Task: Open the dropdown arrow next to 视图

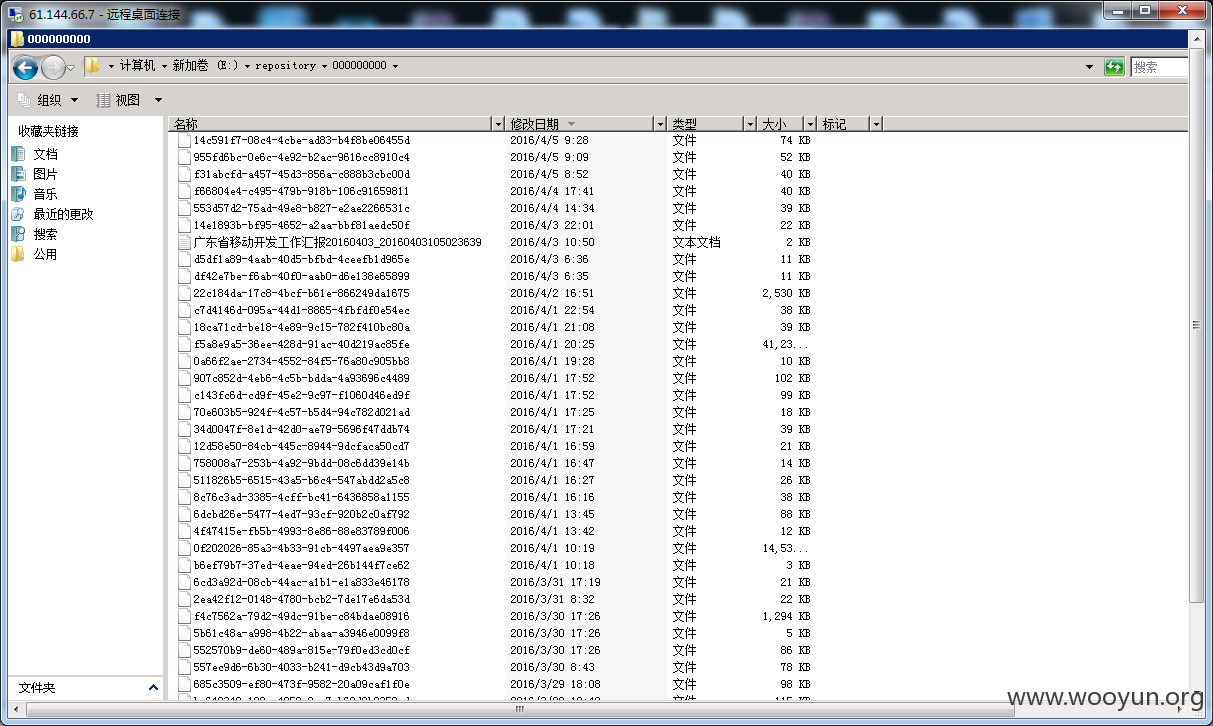Action: (158, 100)
